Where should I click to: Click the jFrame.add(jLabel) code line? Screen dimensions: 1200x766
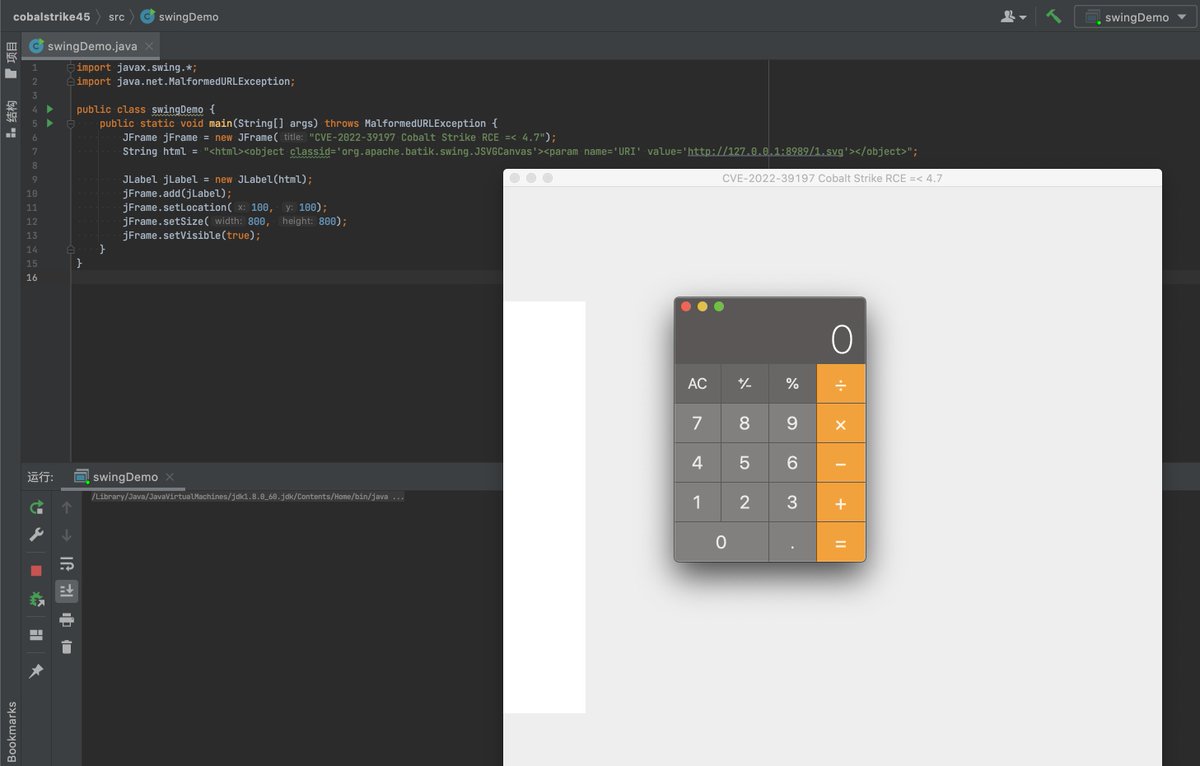coord(177,193)
